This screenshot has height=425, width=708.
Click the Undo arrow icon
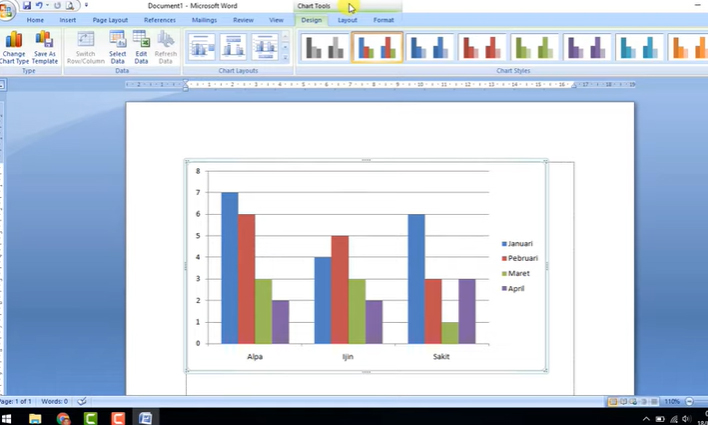tap(39, 6)
